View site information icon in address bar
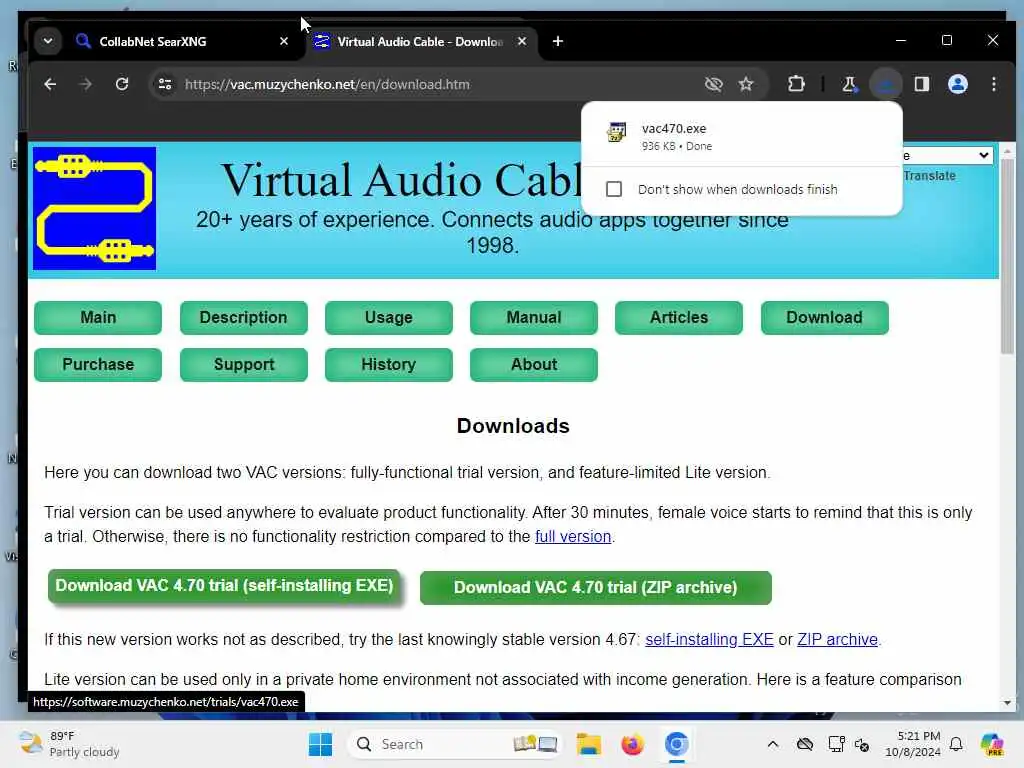Image resolution: width=1024 pixels, height=768 pixels. point(165,84)
